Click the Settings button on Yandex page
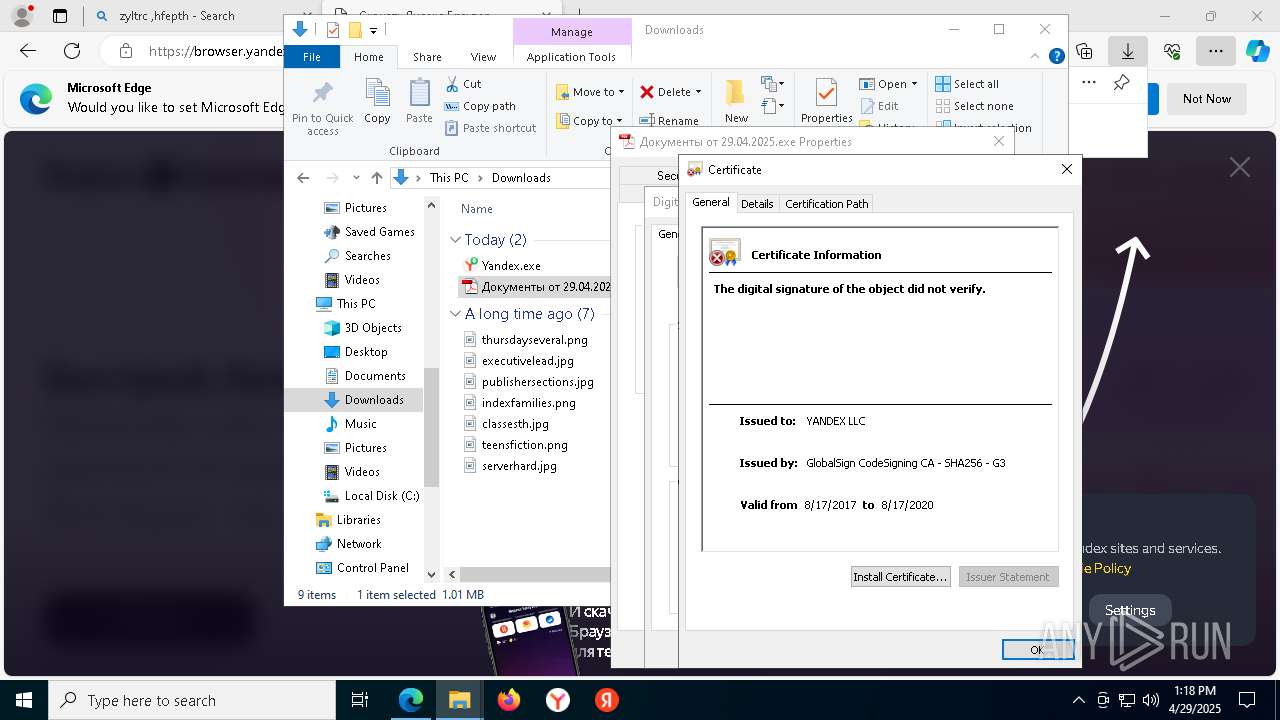Screen dimensions: 1280x720 coord(1130,610)
